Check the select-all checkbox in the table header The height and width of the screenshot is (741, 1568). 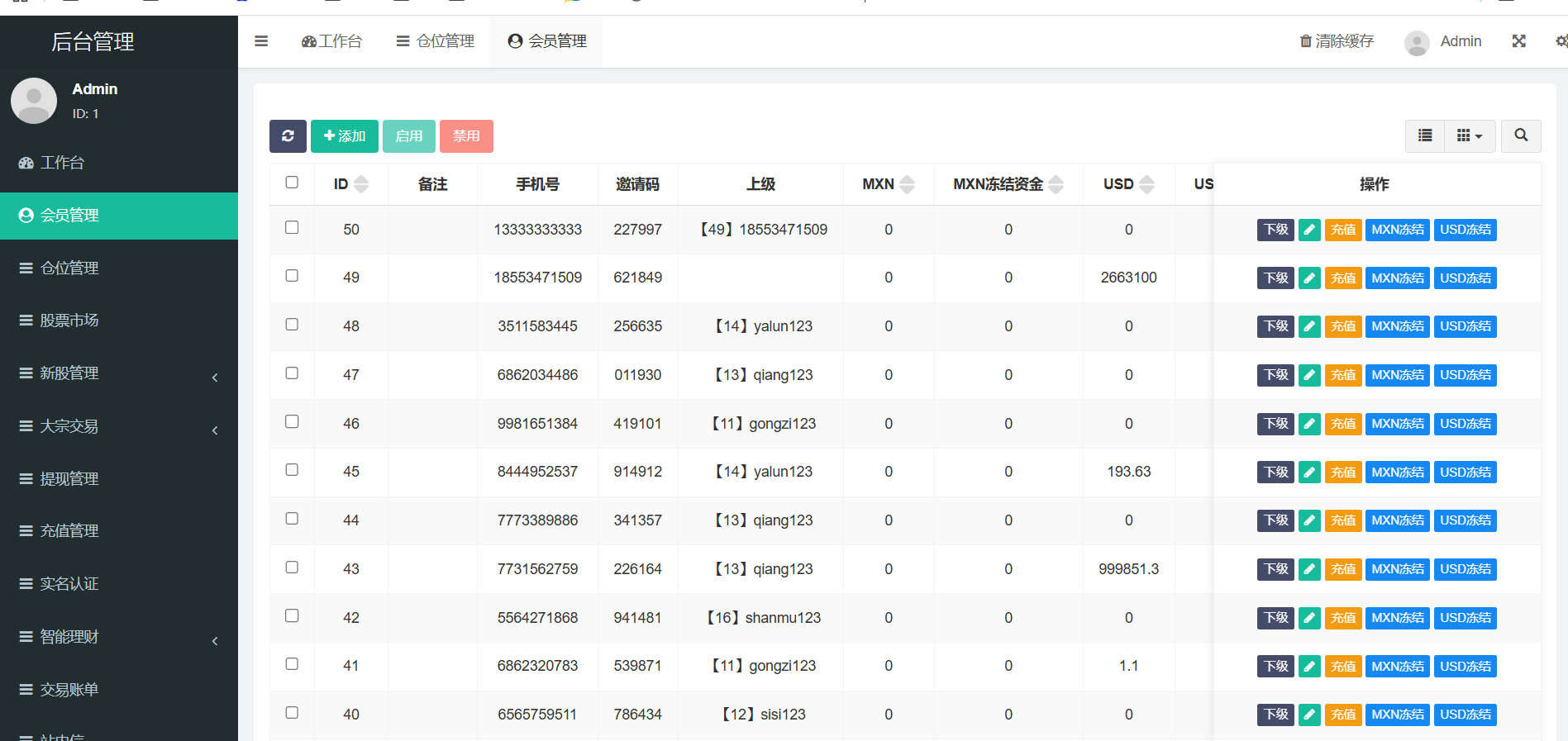[x=292, y=183]
